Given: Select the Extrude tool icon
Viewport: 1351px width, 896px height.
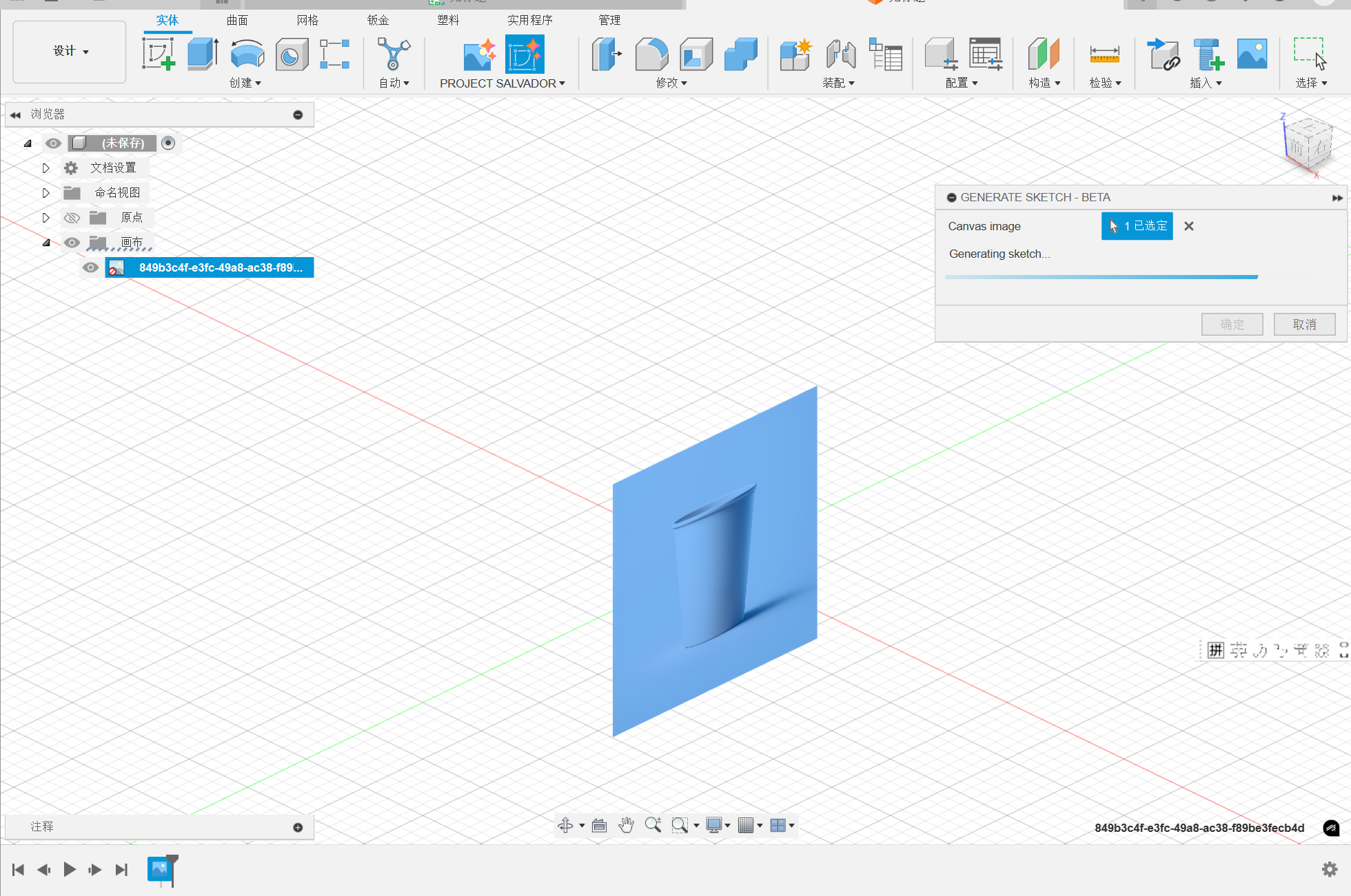Looking at the screenshot, I should tap(203, 54).
